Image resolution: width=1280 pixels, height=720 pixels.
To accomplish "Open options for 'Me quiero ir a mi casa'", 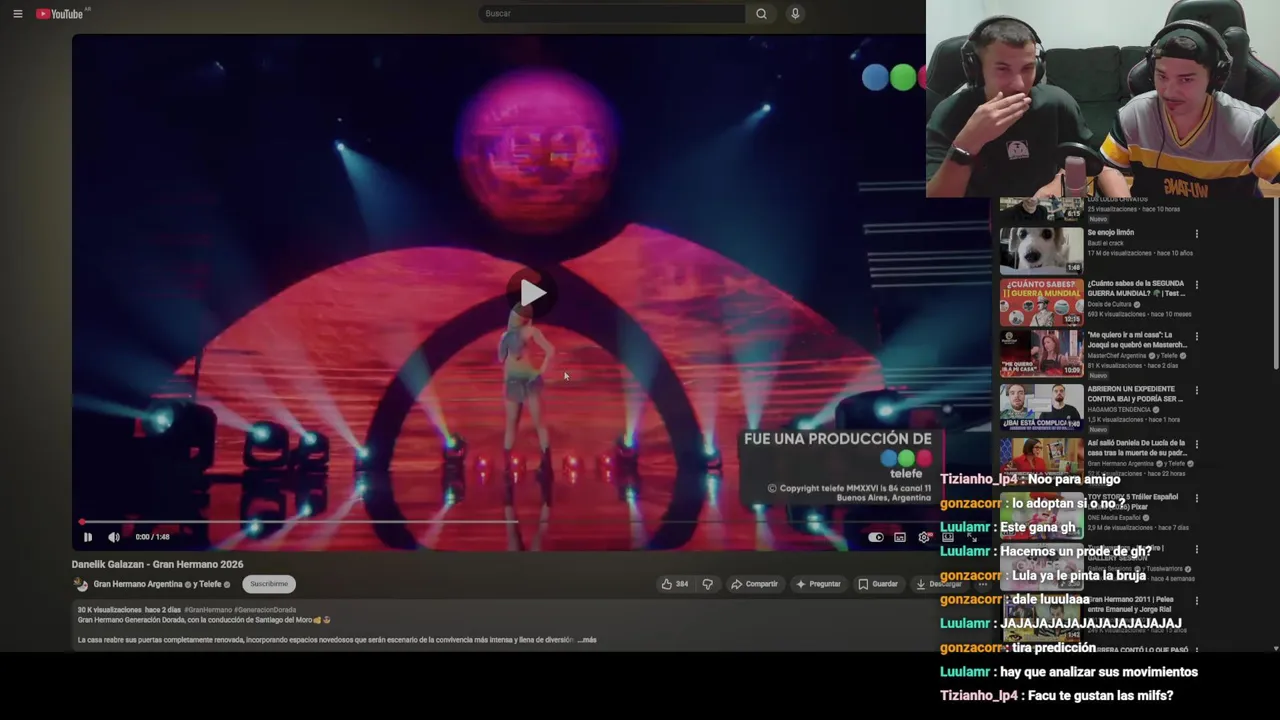I will point(1196,338).
